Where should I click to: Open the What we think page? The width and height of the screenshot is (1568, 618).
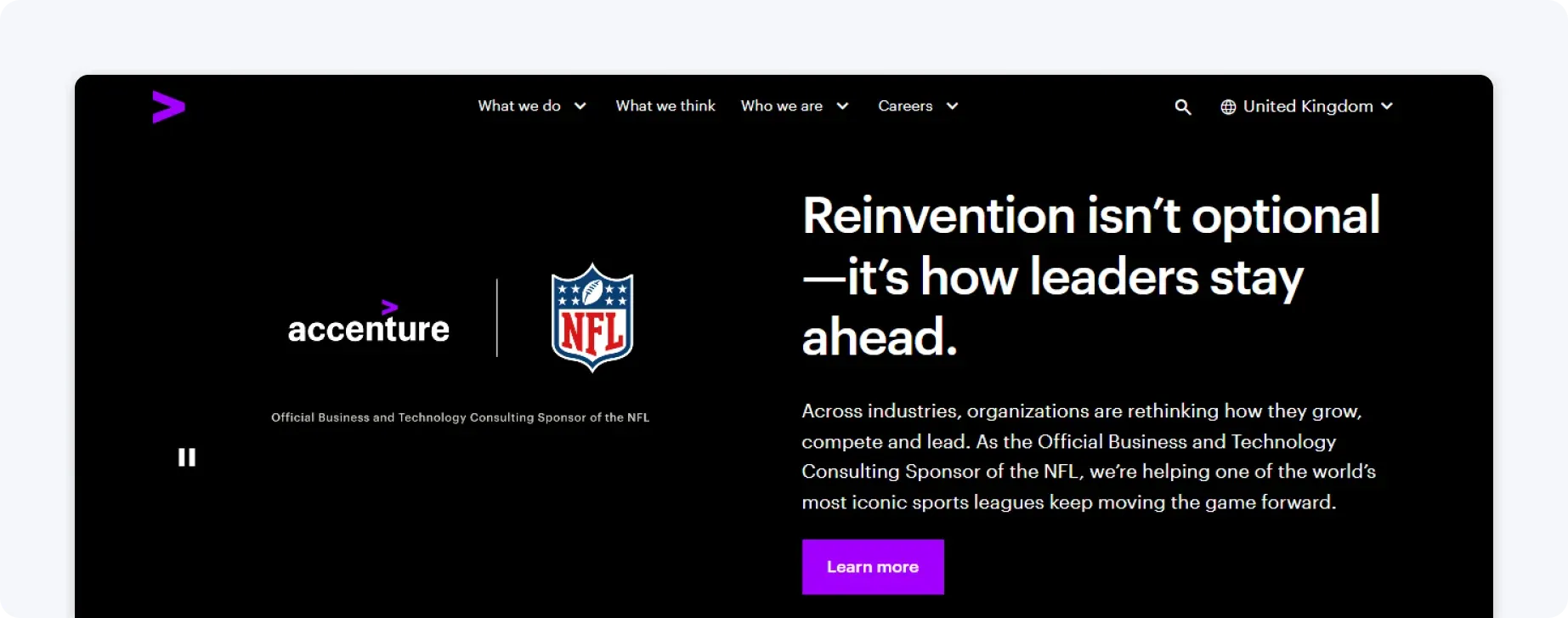pos(665,106)
